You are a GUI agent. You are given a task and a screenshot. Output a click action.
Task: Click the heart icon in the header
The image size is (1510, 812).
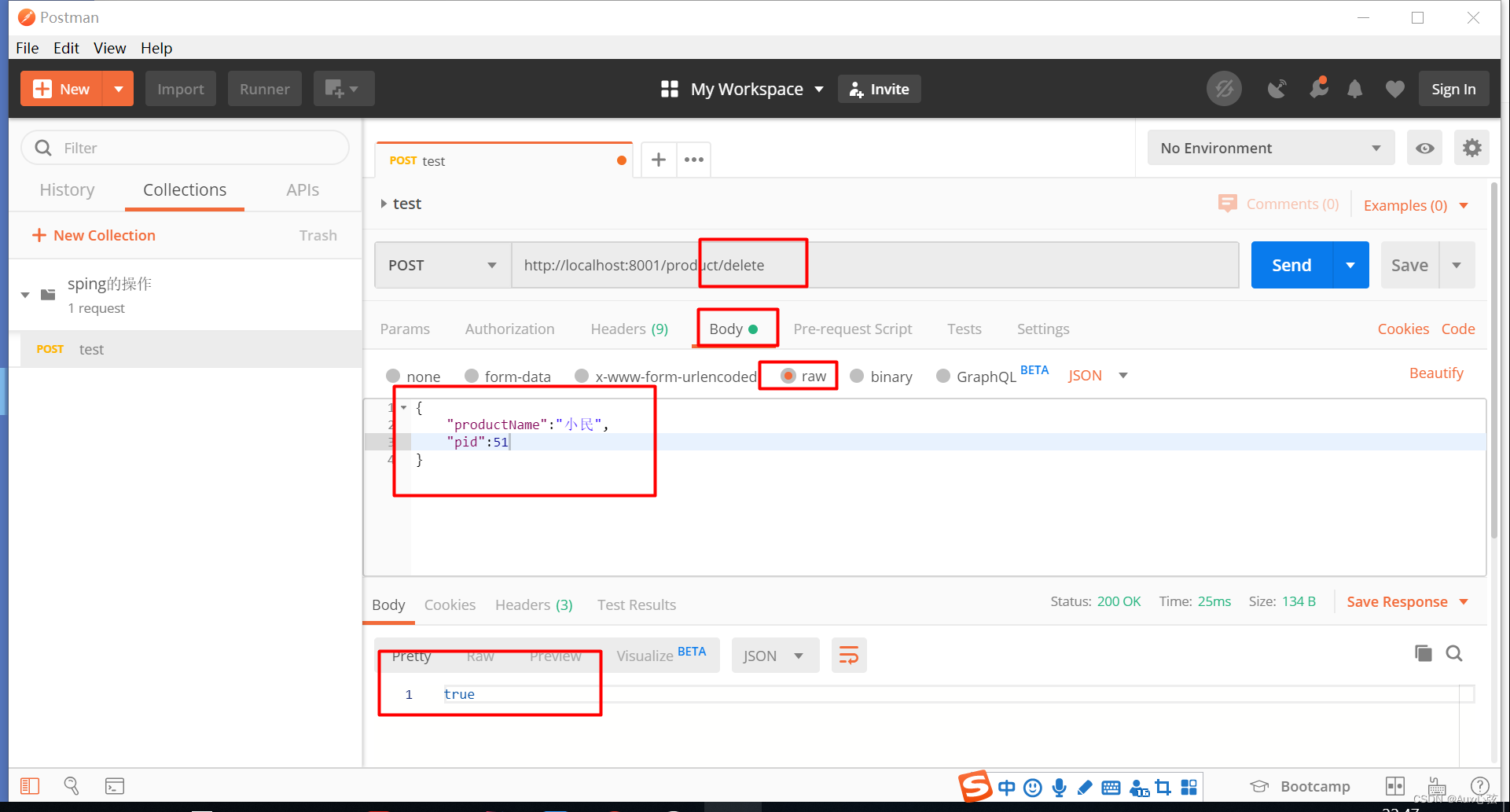(1394, 89)
